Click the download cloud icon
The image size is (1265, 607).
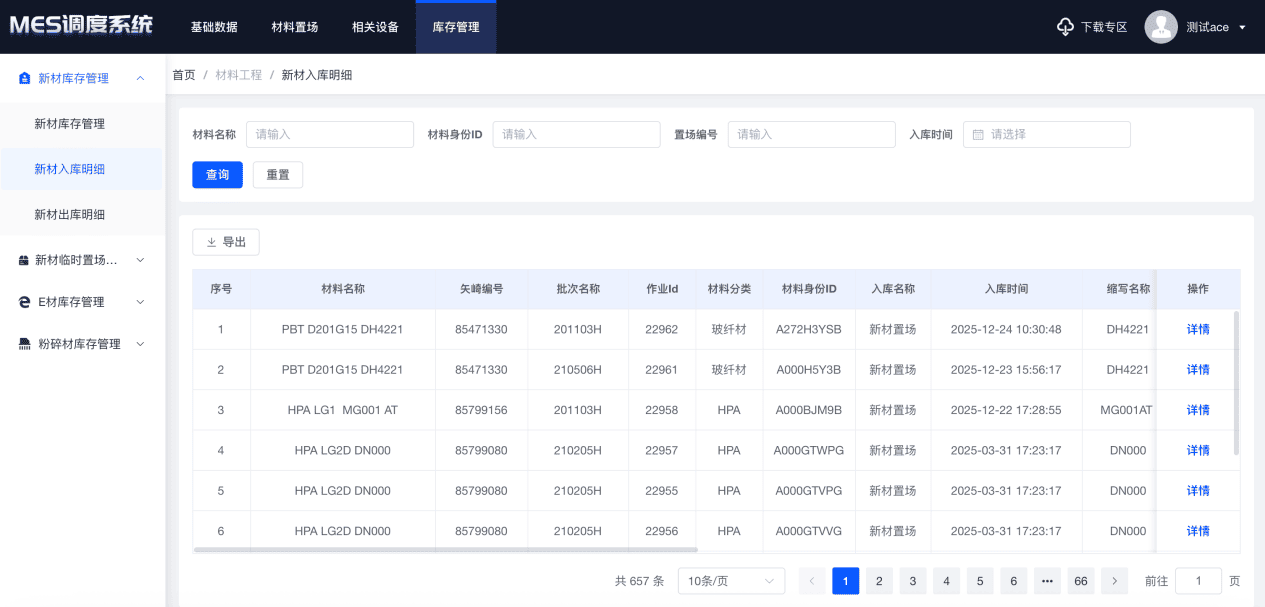(x=1065, y=27)
